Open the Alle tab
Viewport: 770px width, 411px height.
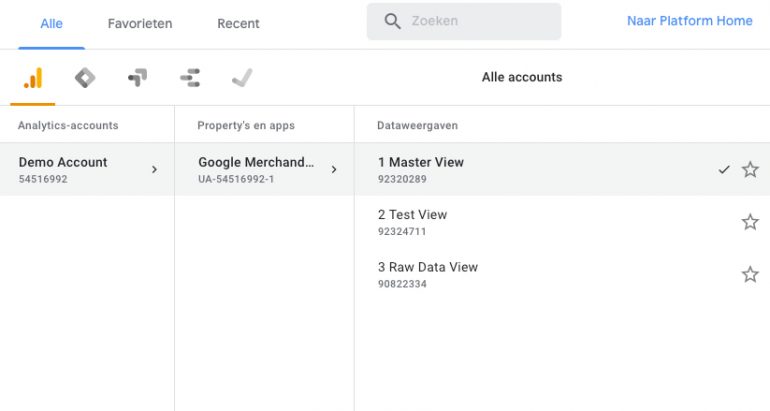52,24
